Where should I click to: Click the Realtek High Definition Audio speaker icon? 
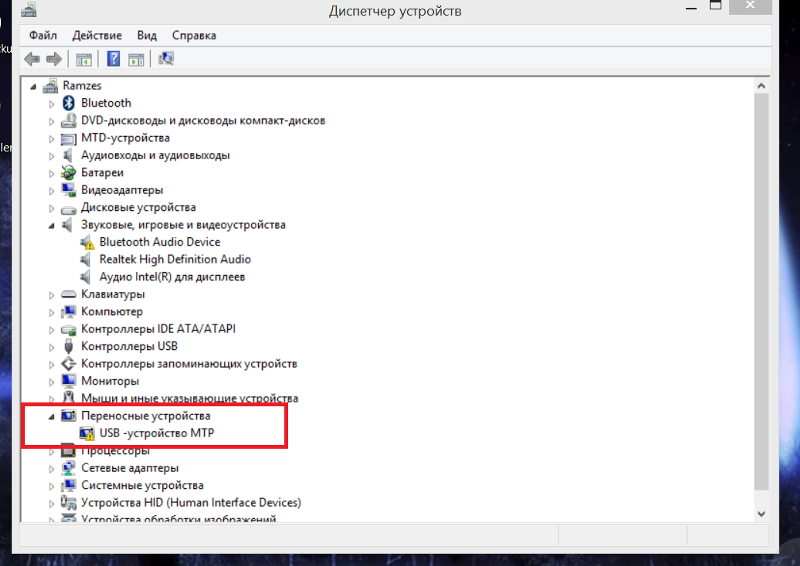click(86, 260)
